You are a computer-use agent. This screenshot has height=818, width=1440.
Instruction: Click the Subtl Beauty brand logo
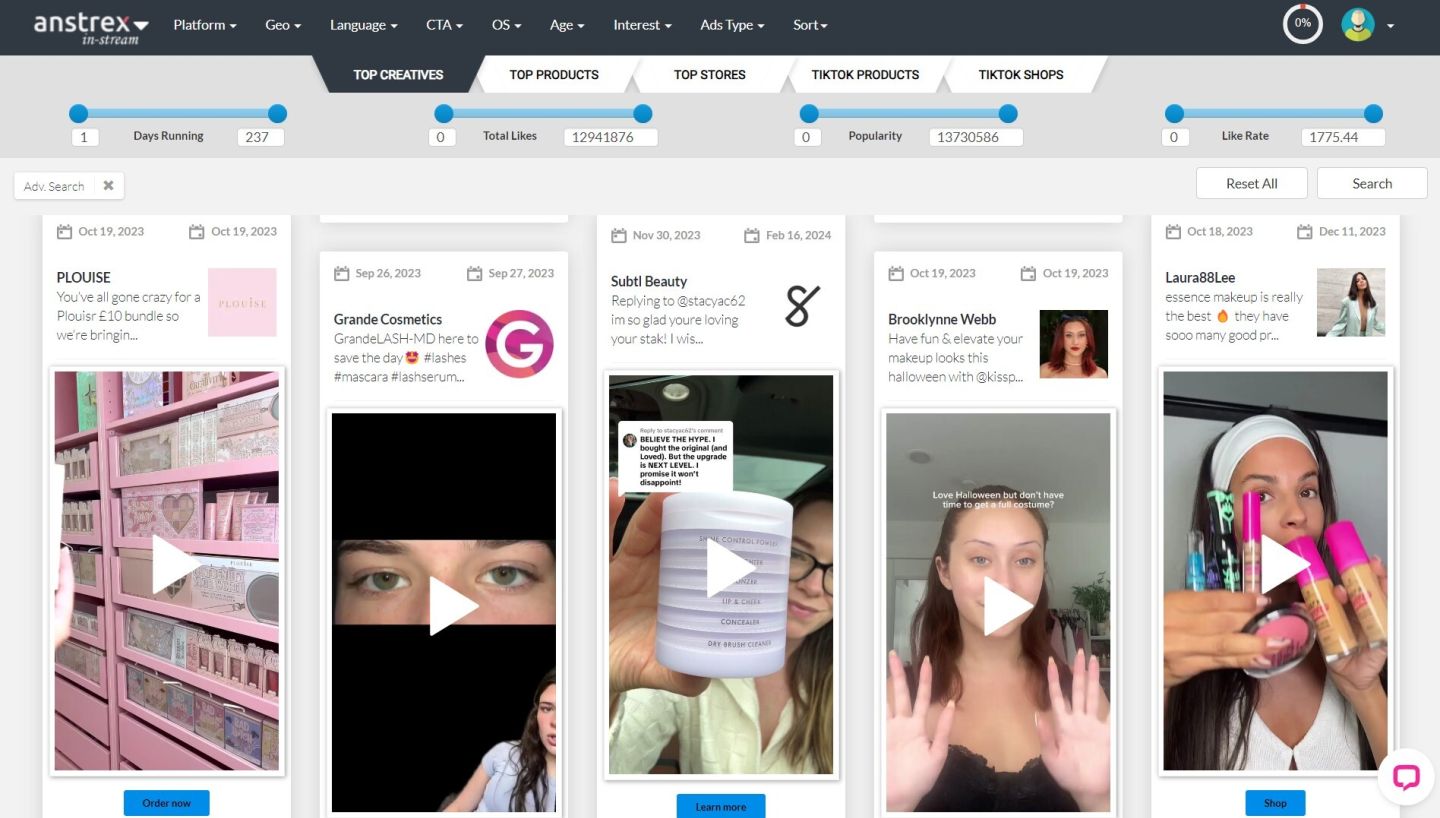tap(801, 306)
